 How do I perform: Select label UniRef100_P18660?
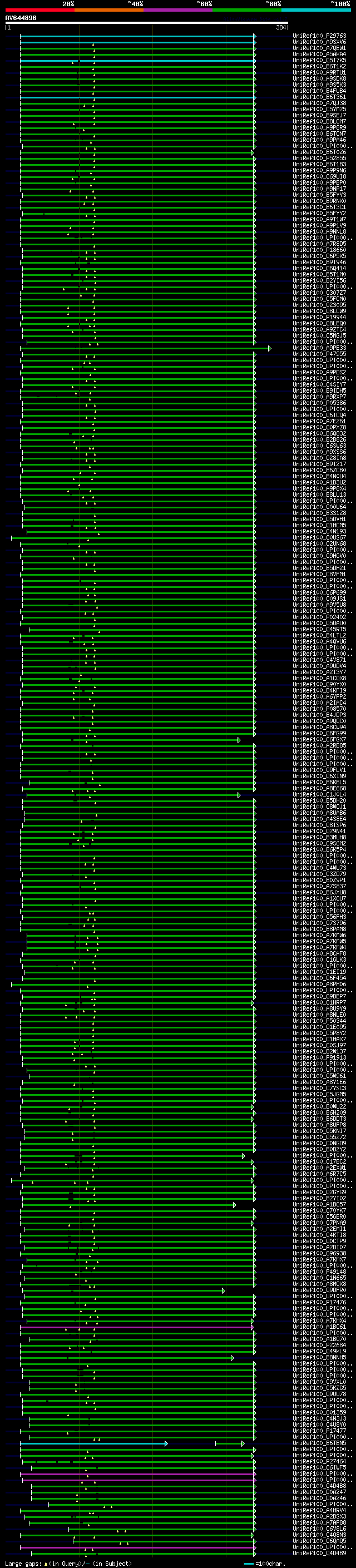pos(319,250)
